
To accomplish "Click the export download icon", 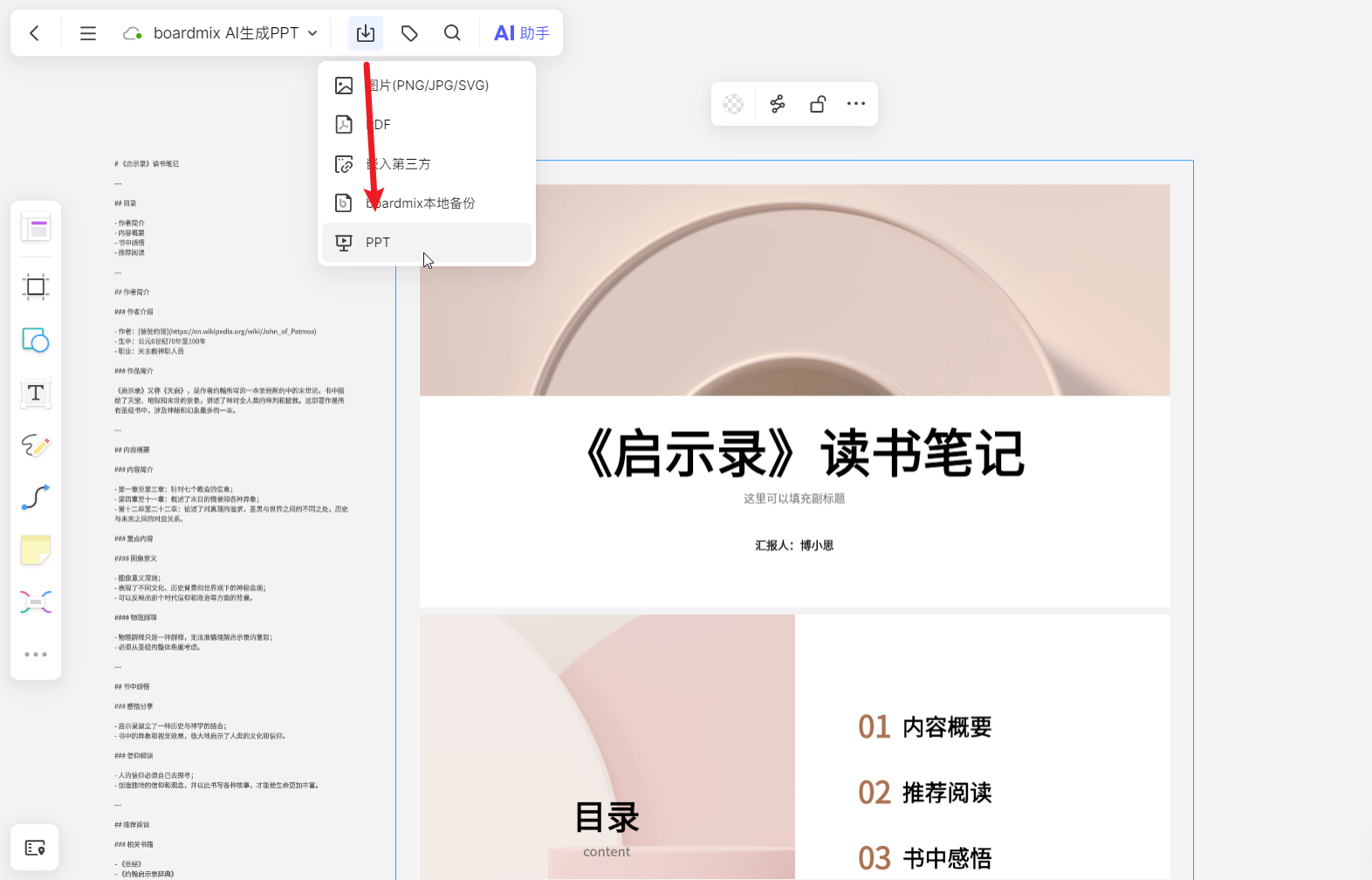I will coord(366,33).
